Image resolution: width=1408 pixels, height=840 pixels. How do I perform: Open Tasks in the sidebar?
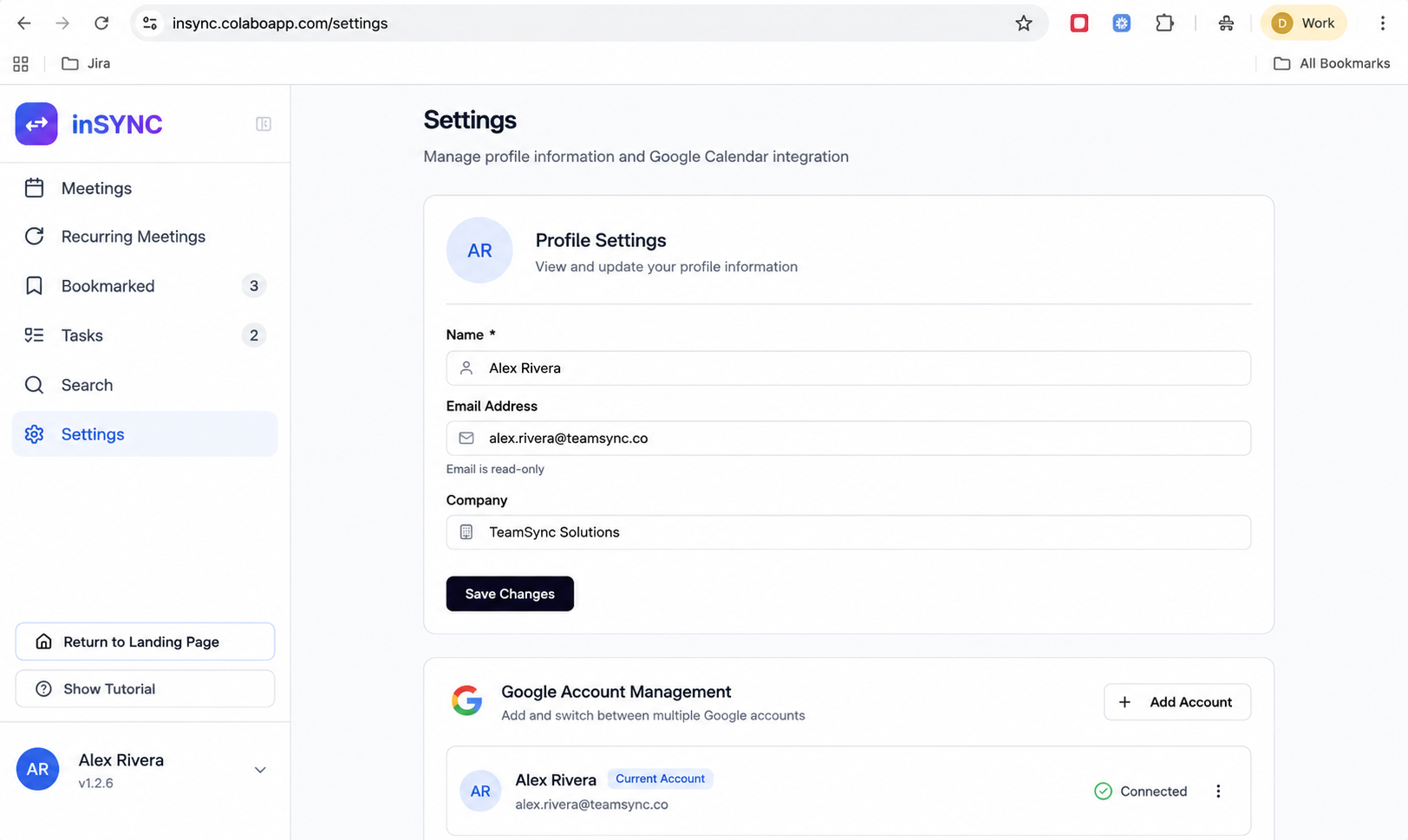click(x=145, y=335)
